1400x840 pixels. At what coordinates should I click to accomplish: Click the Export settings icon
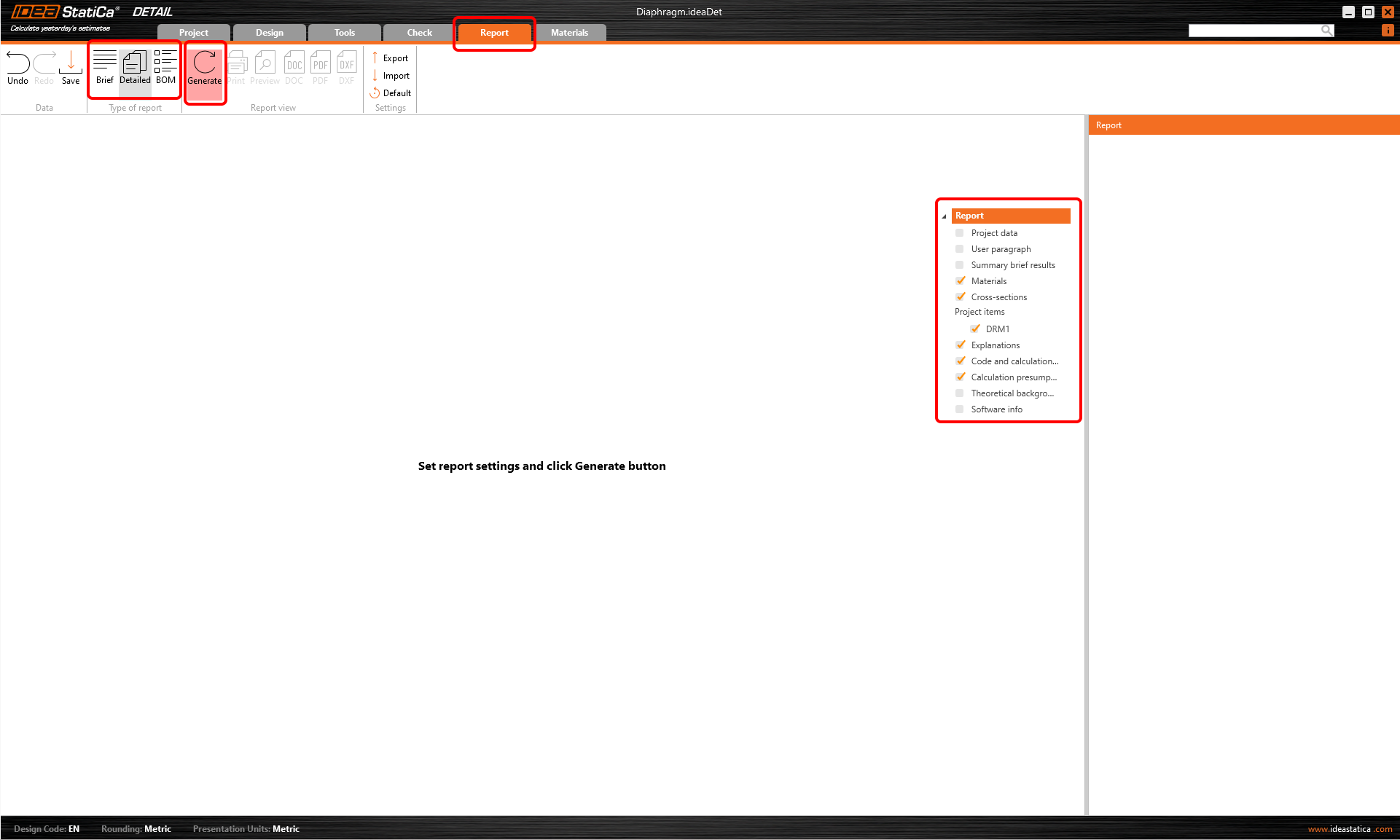[x=375, y=58]
